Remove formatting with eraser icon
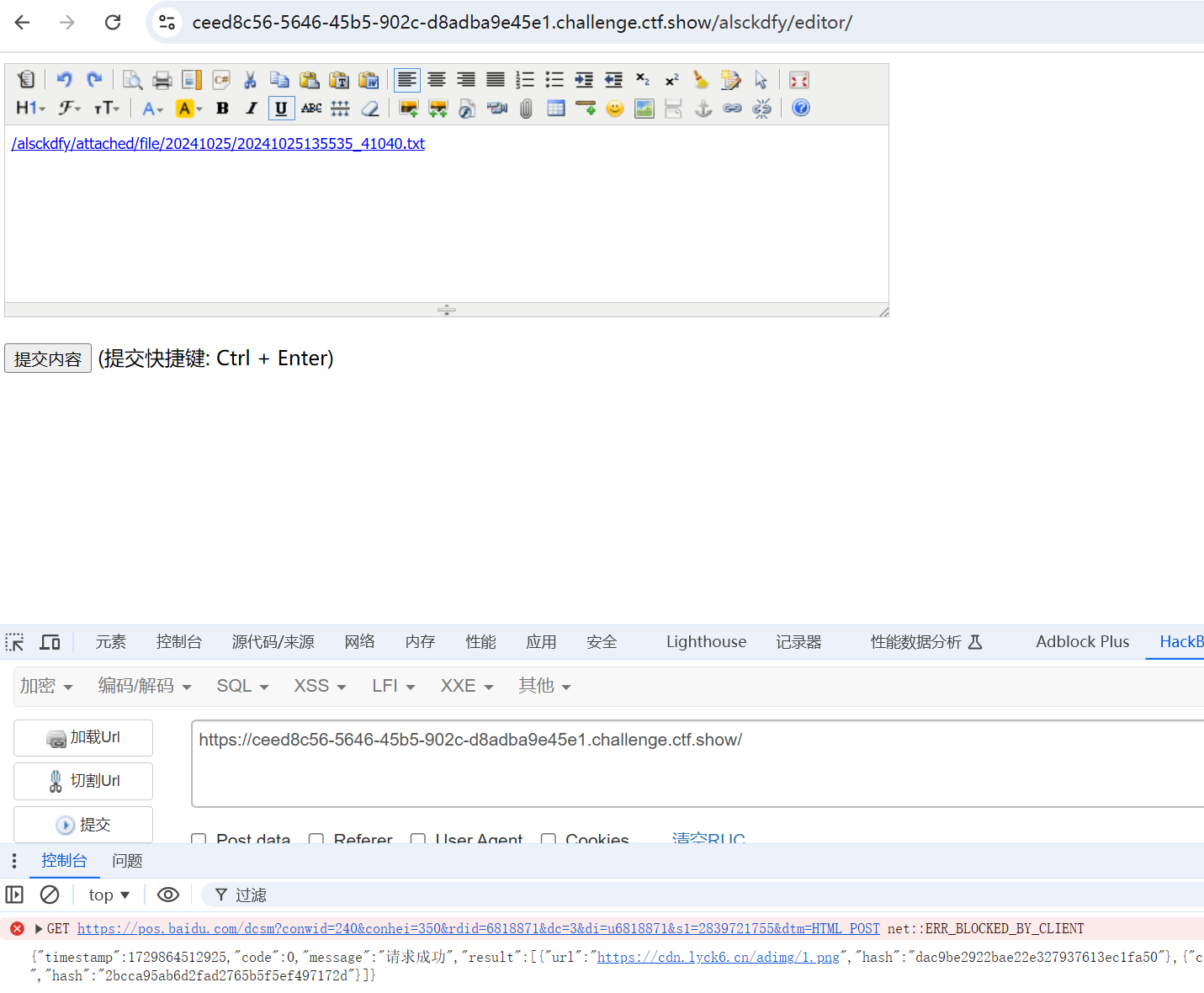 tap(370, 108)
